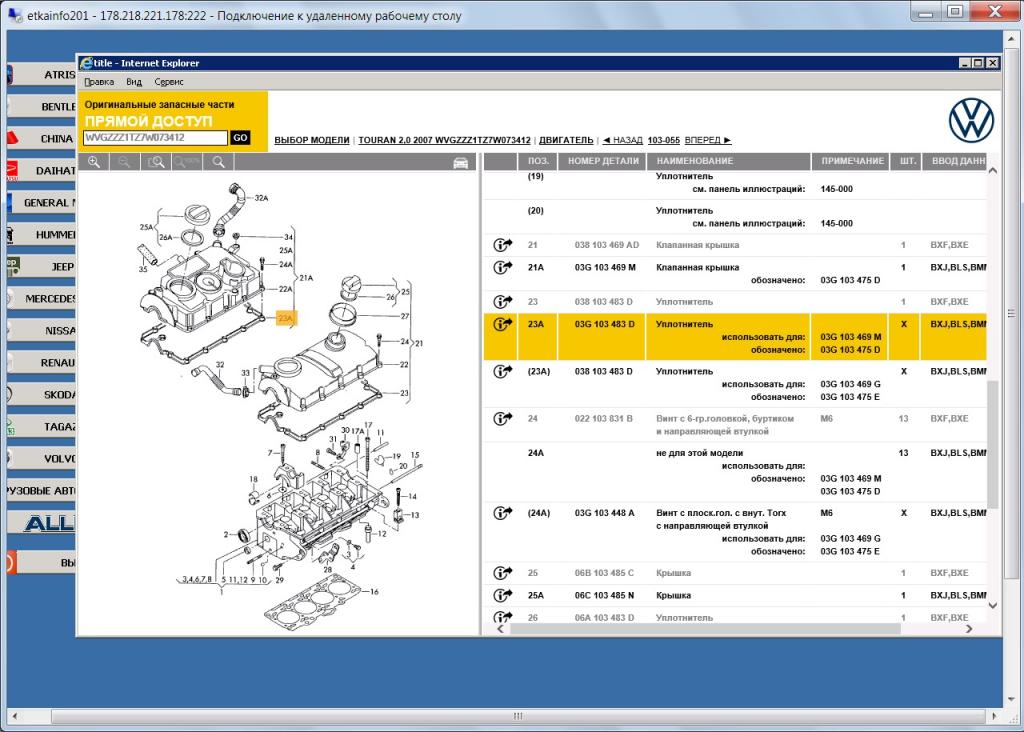Select the VOLVO catalog button
The width and height of the screenshot is (1024, 732).
pos(41,458)
